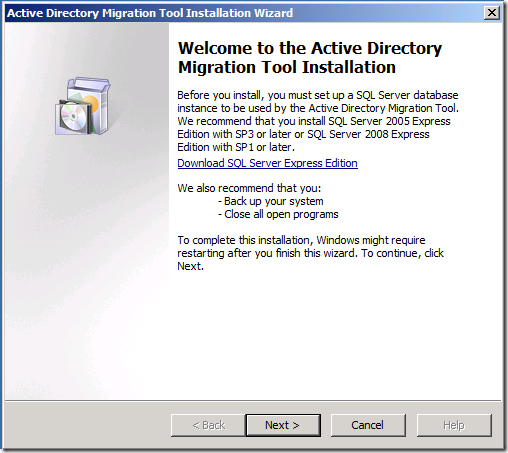Click the greyed-out < Back button

coord(208,425)
